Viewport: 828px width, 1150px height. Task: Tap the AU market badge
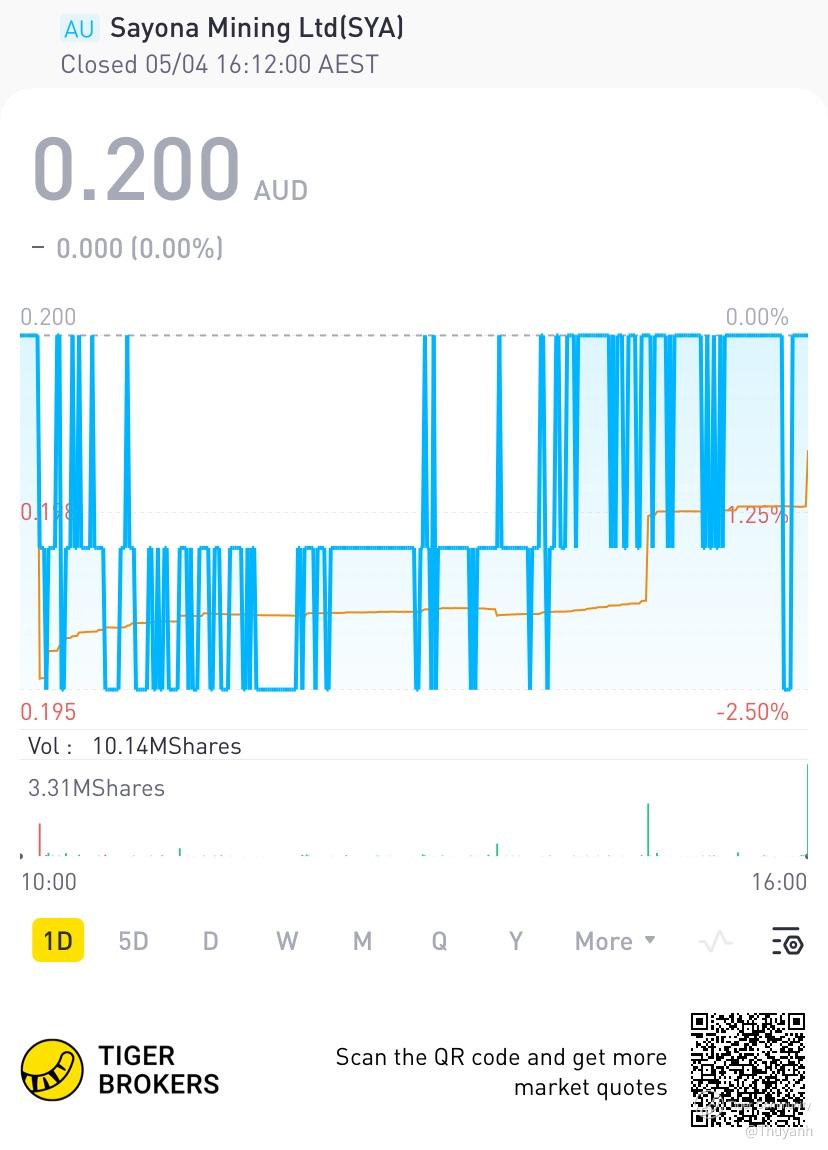click(78, 29)
